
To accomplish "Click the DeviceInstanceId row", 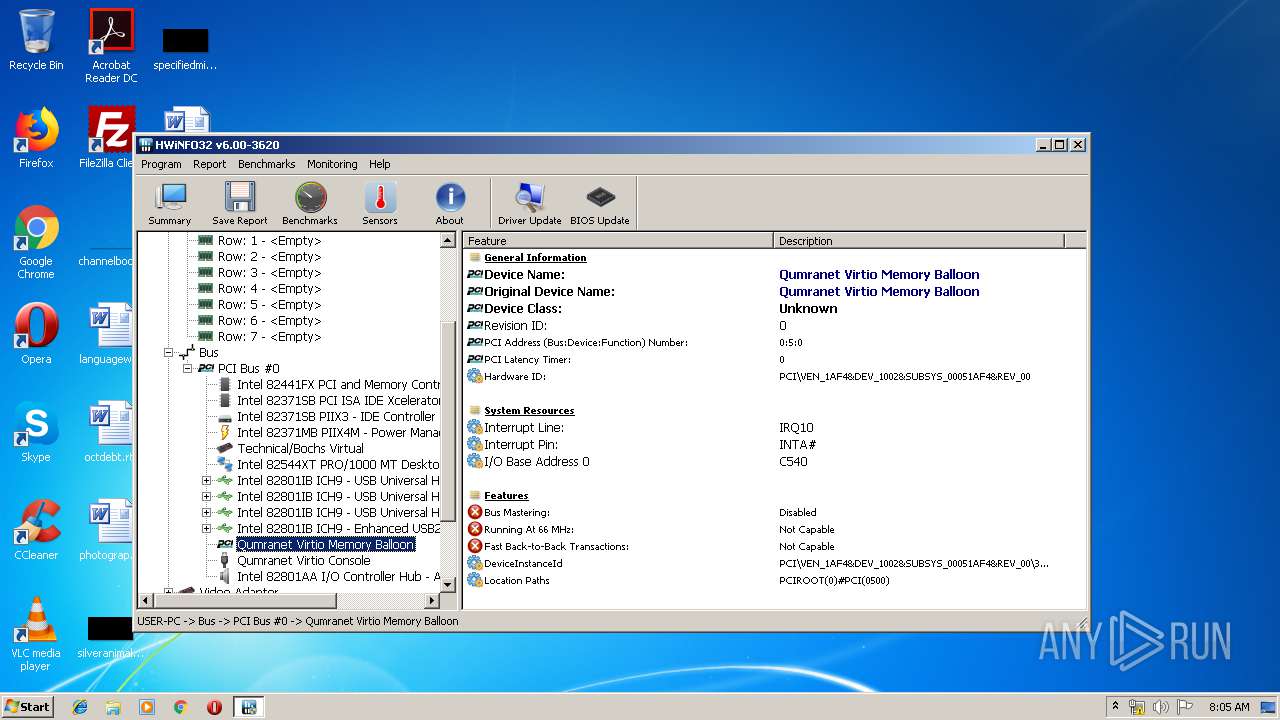I will [x=774, y=564].
